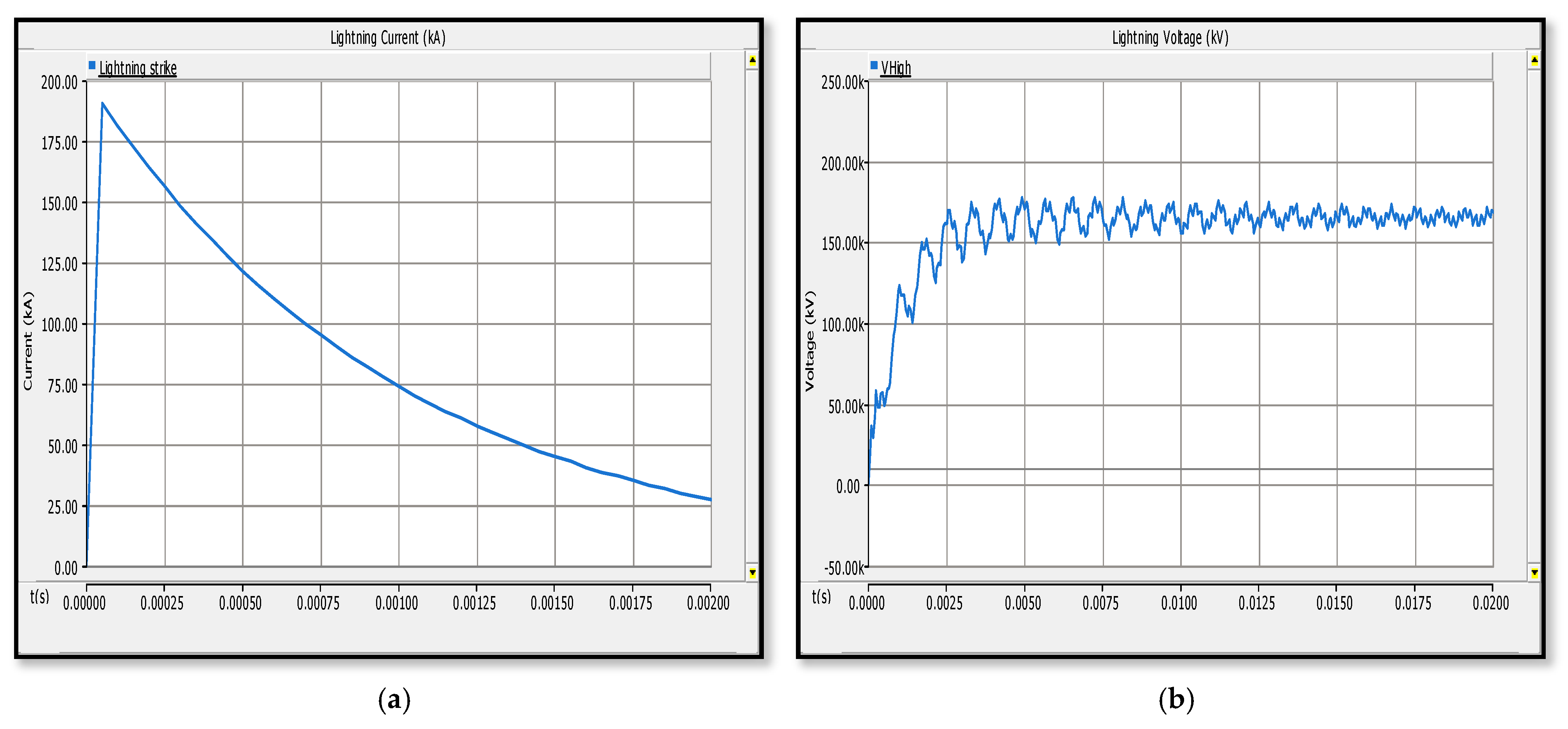
Task: Open the Lightning strike legend entry
Action: 138,68
